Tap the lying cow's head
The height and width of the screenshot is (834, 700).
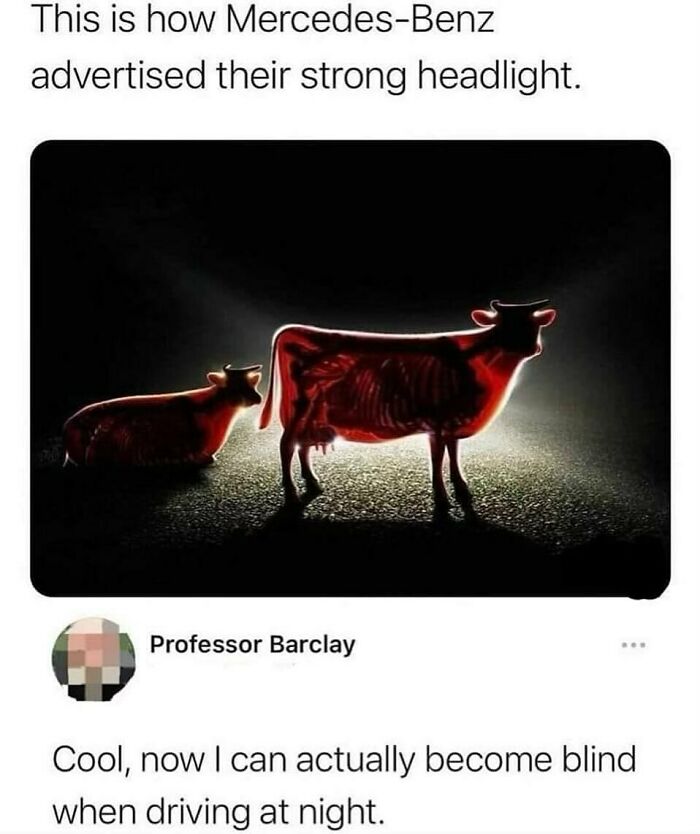(238, 383)
